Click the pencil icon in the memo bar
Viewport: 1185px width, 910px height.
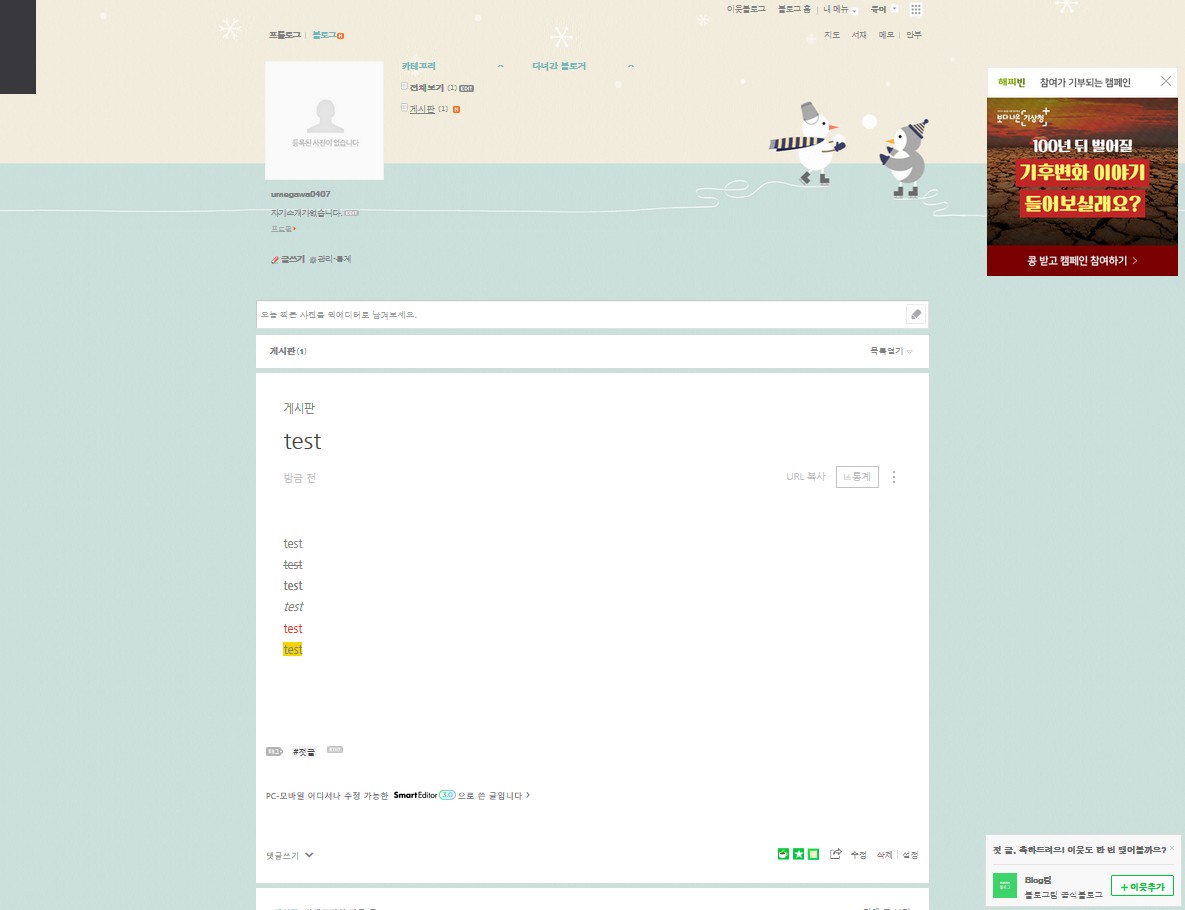[x=915, y=315]
